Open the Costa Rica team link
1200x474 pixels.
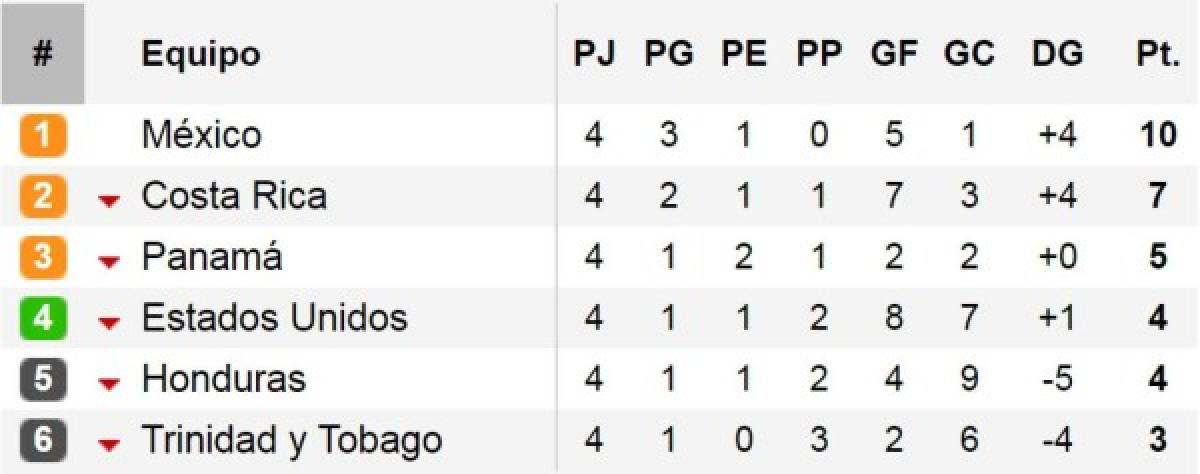click(x=234, y=196)
